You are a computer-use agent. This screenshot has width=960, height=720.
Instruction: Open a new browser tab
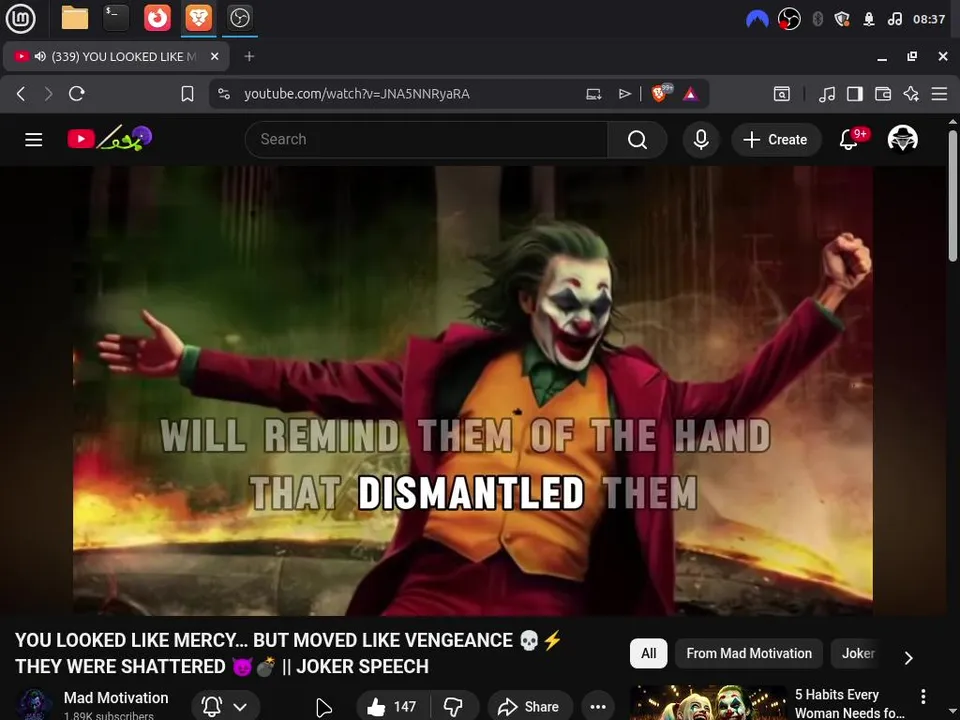click(249, 56)
